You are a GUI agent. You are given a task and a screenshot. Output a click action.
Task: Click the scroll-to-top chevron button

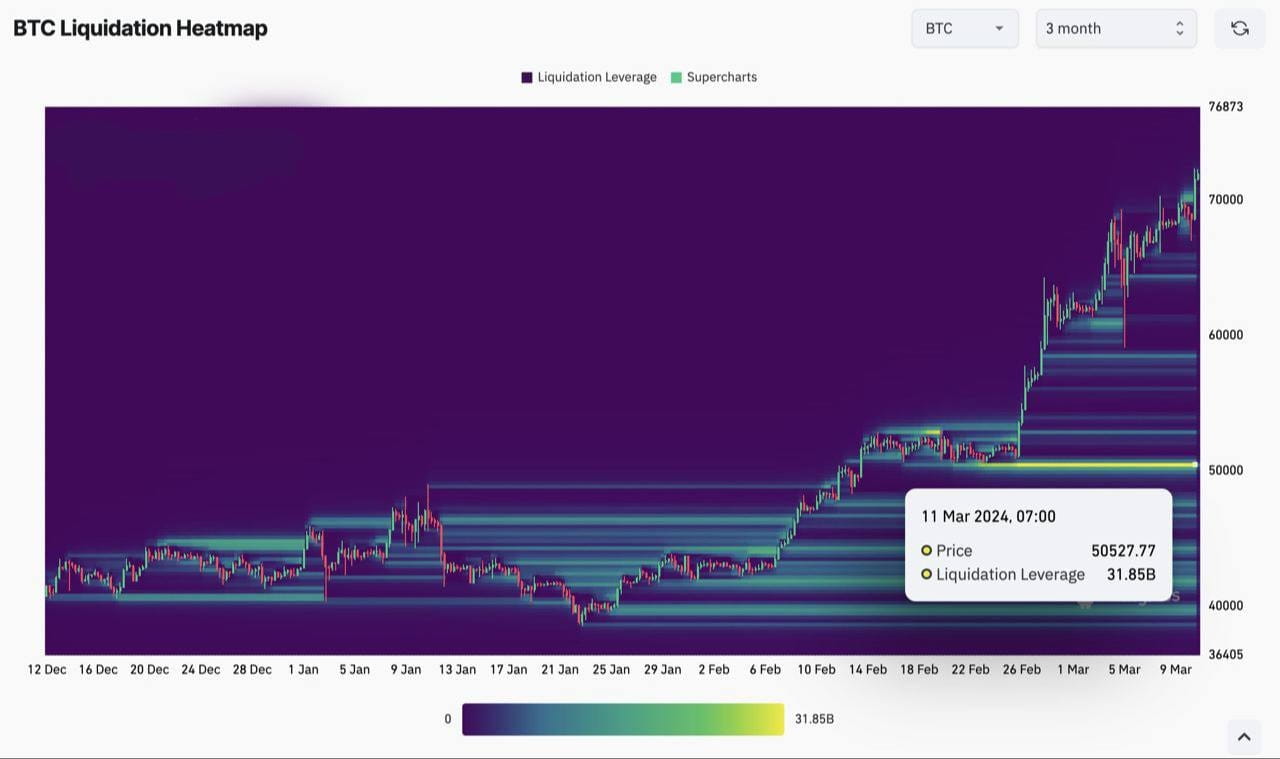(x=1243, y=737)
